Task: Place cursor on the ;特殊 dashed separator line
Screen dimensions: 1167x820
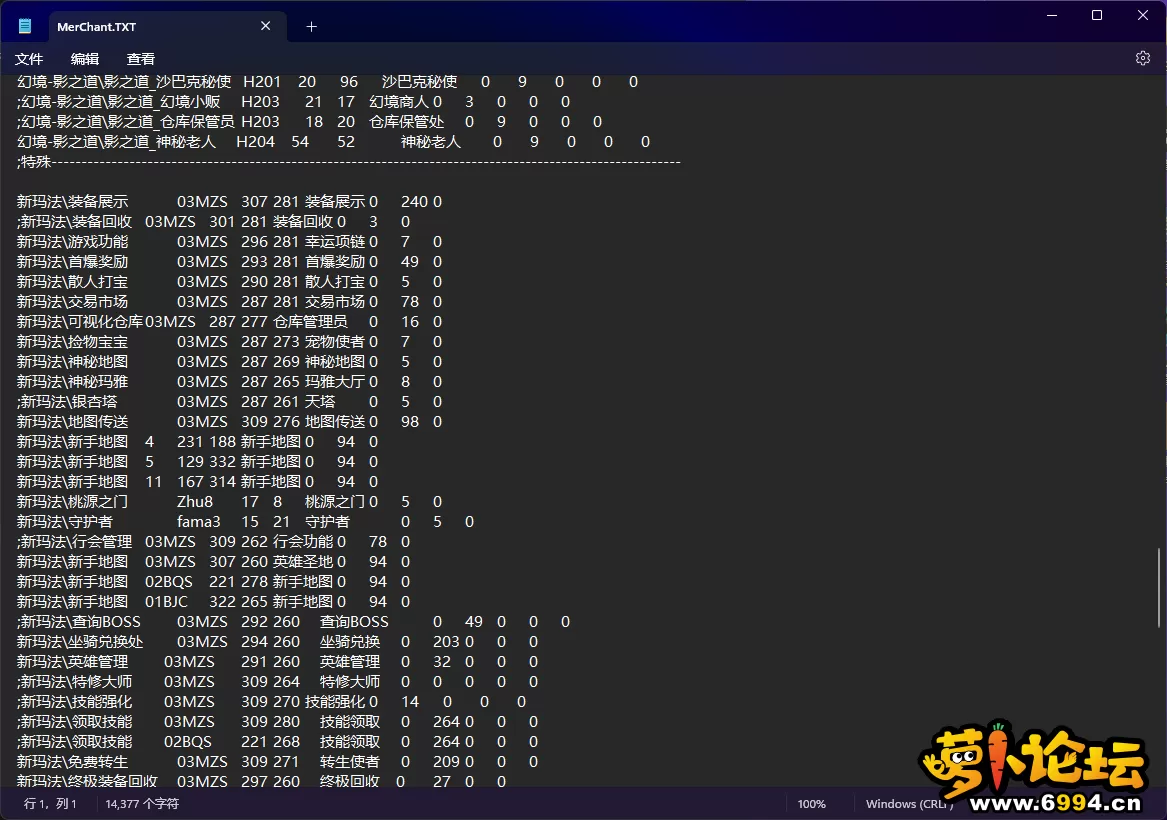Action: [348, 162]
